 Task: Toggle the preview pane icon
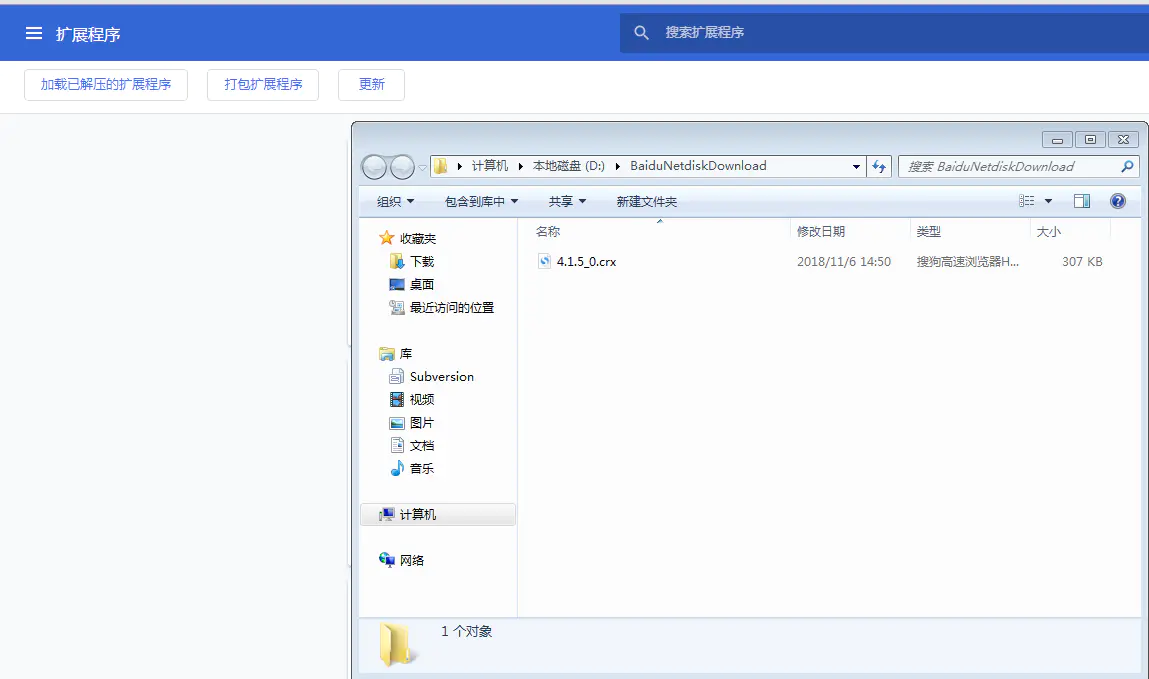click(x=1082, y=201)
